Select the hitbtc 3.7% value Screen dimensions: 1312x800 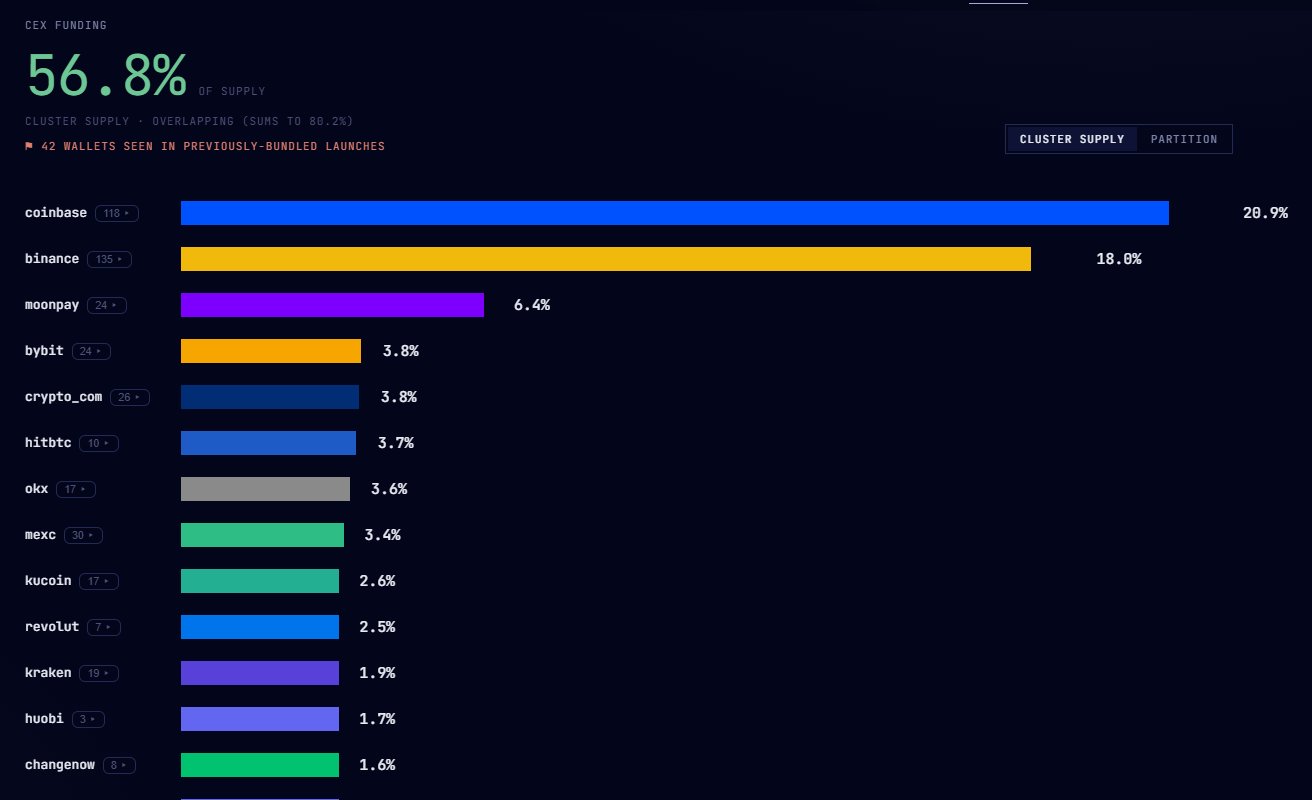coord(396,443)
